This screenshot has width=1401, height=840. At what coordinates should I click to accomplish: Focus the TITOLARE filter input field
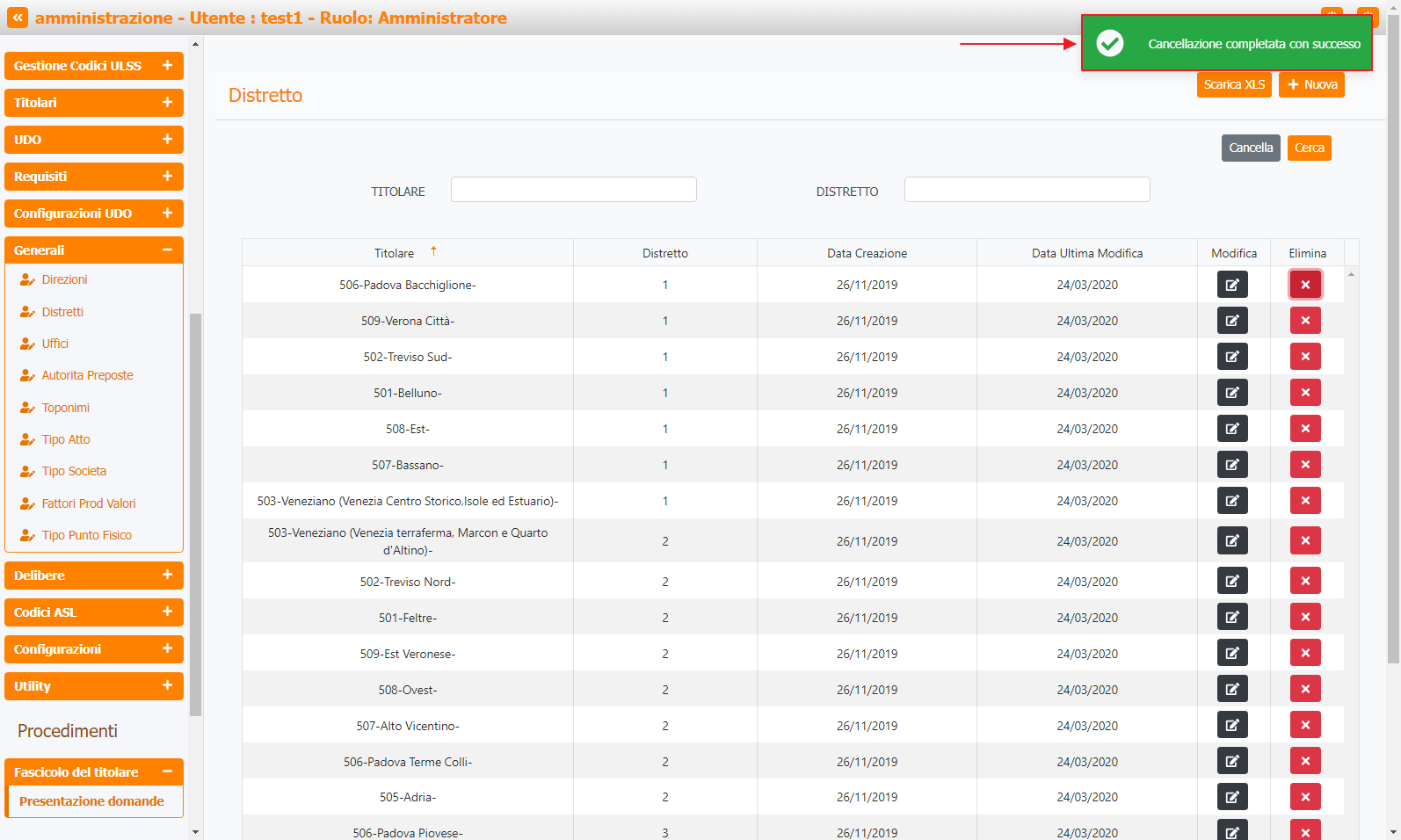pos(573,190)
